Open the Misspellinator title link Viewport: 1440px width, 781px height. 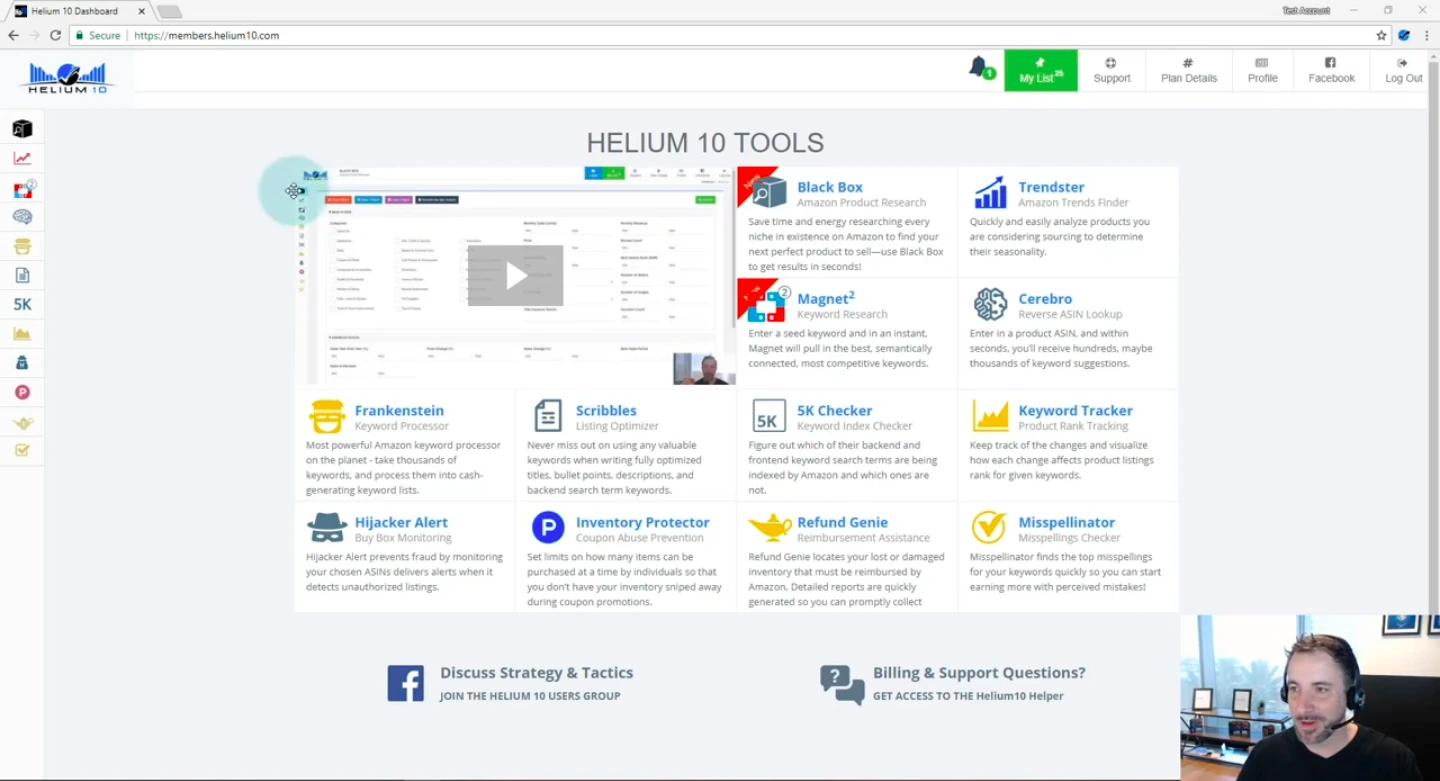(1066, 522)
